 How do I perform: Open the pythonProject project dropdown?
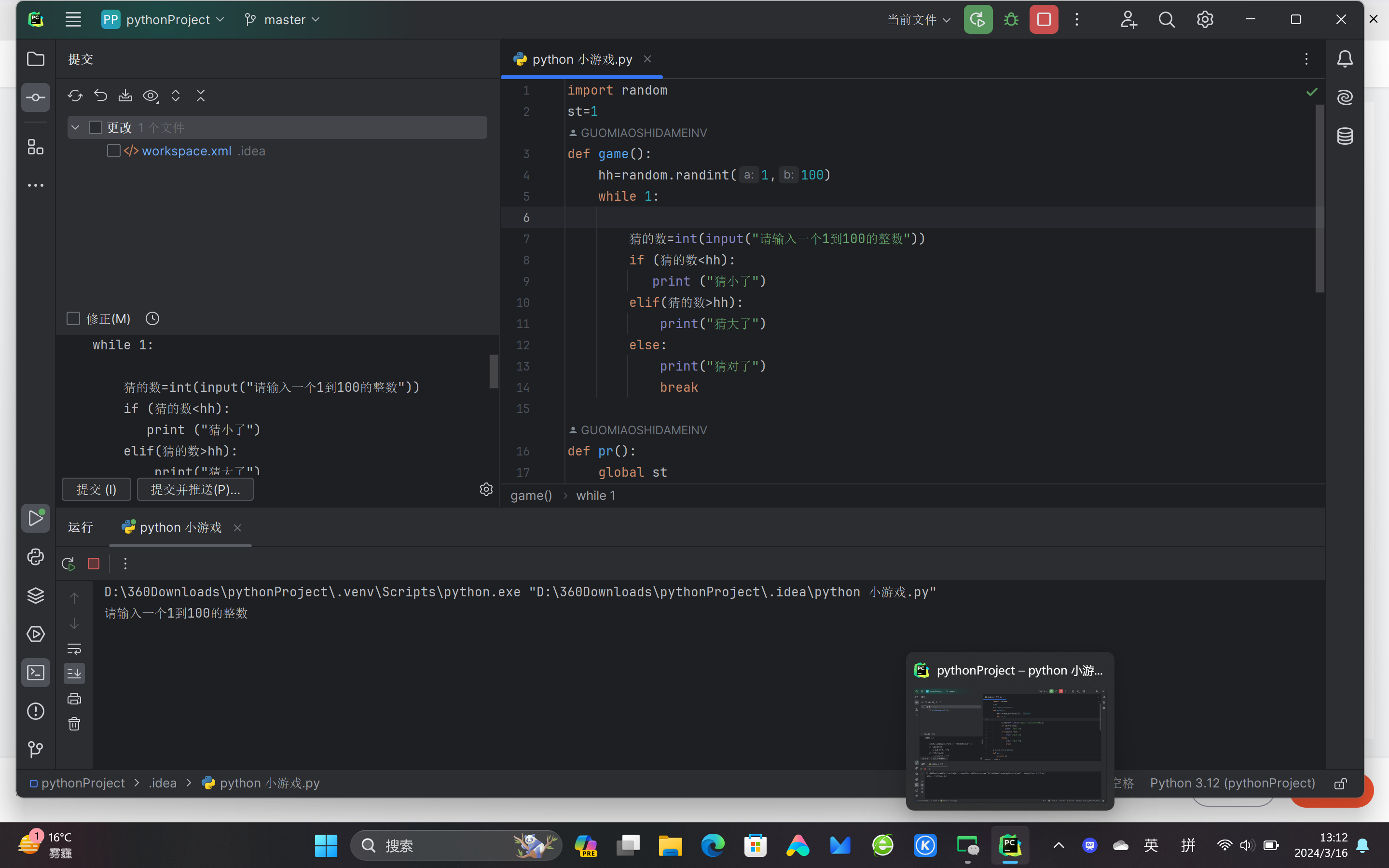163,19
